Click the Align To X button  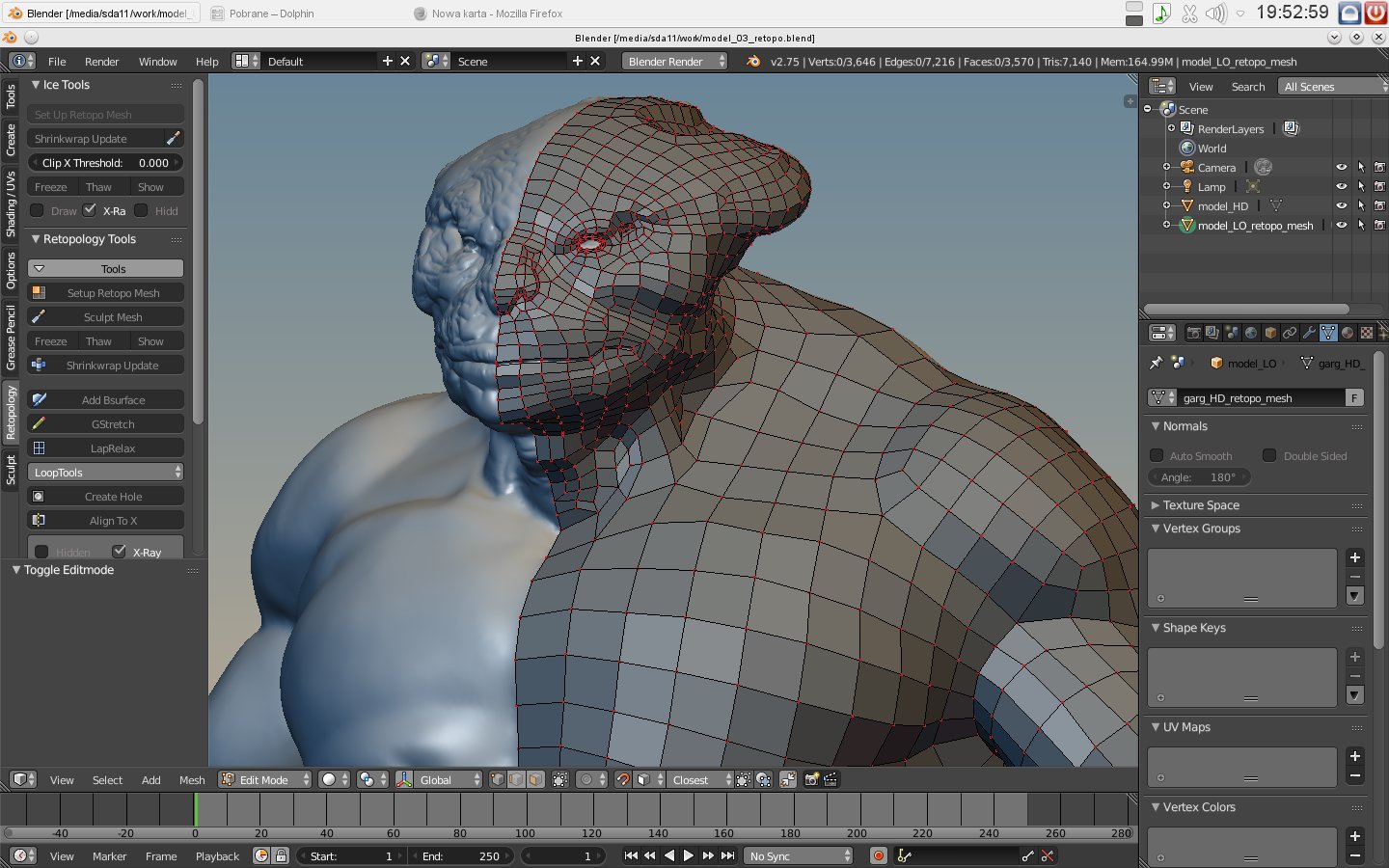pyautogui.click(x=106, y=520)
